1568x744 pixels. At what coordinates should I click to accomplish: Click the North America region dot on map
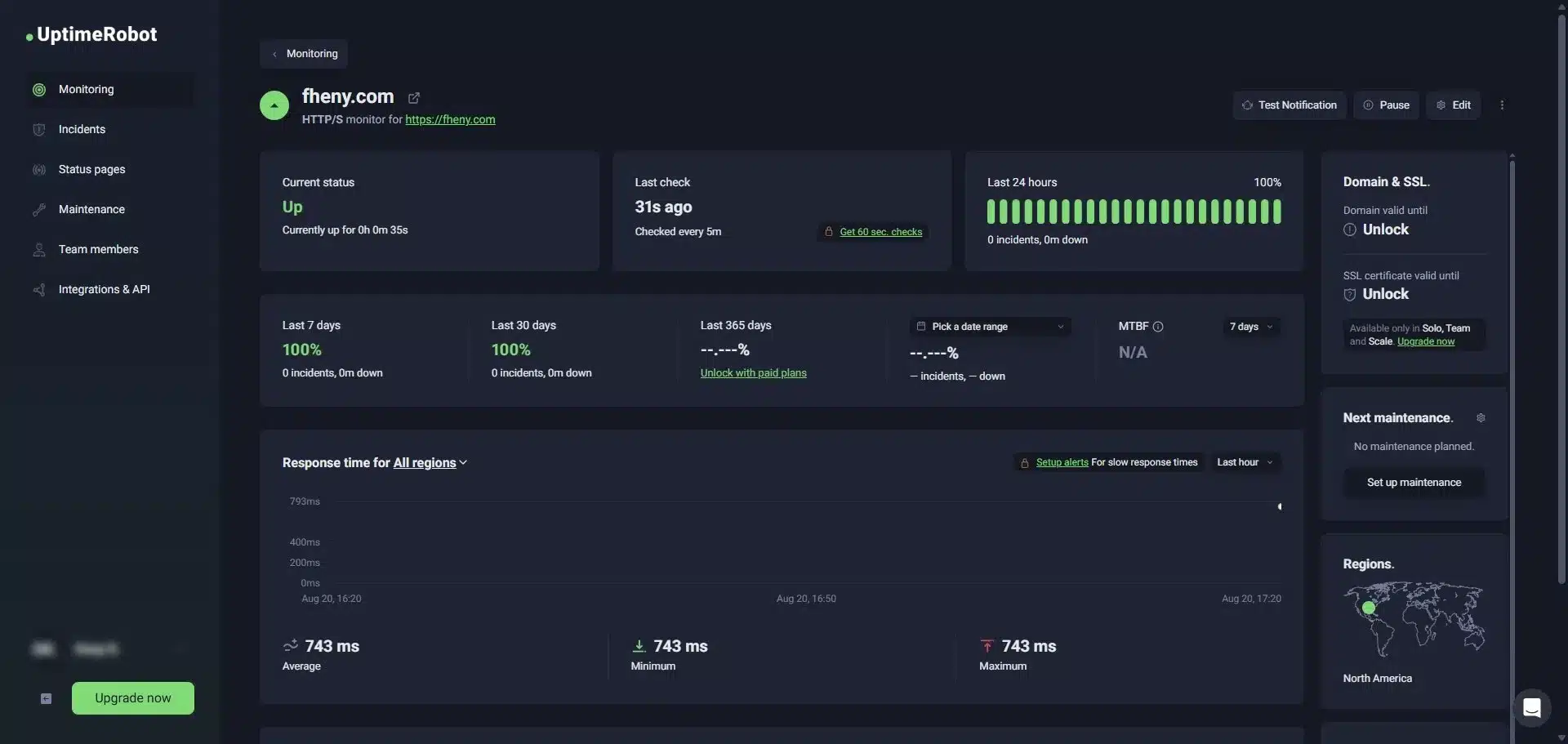point(1369,608)
